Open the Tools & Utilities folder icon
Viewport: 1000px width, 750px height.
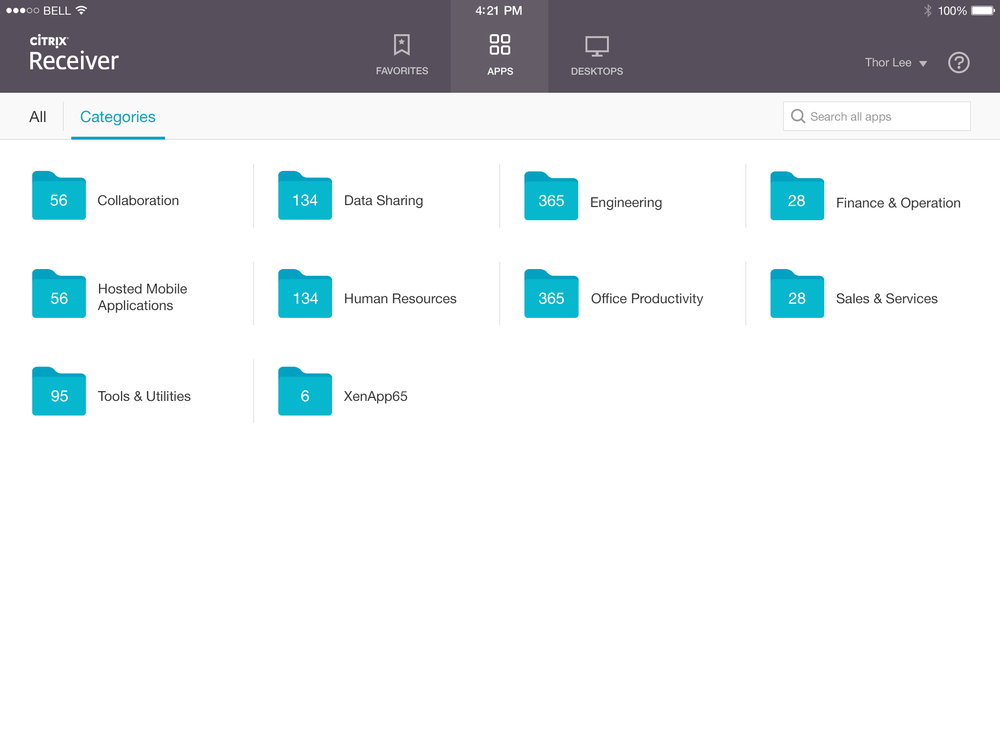(x=59, y=391)
